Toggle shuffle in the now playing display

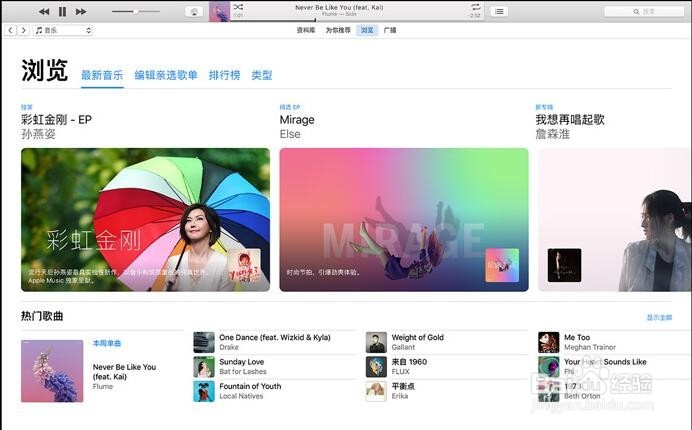coord(238,7)
